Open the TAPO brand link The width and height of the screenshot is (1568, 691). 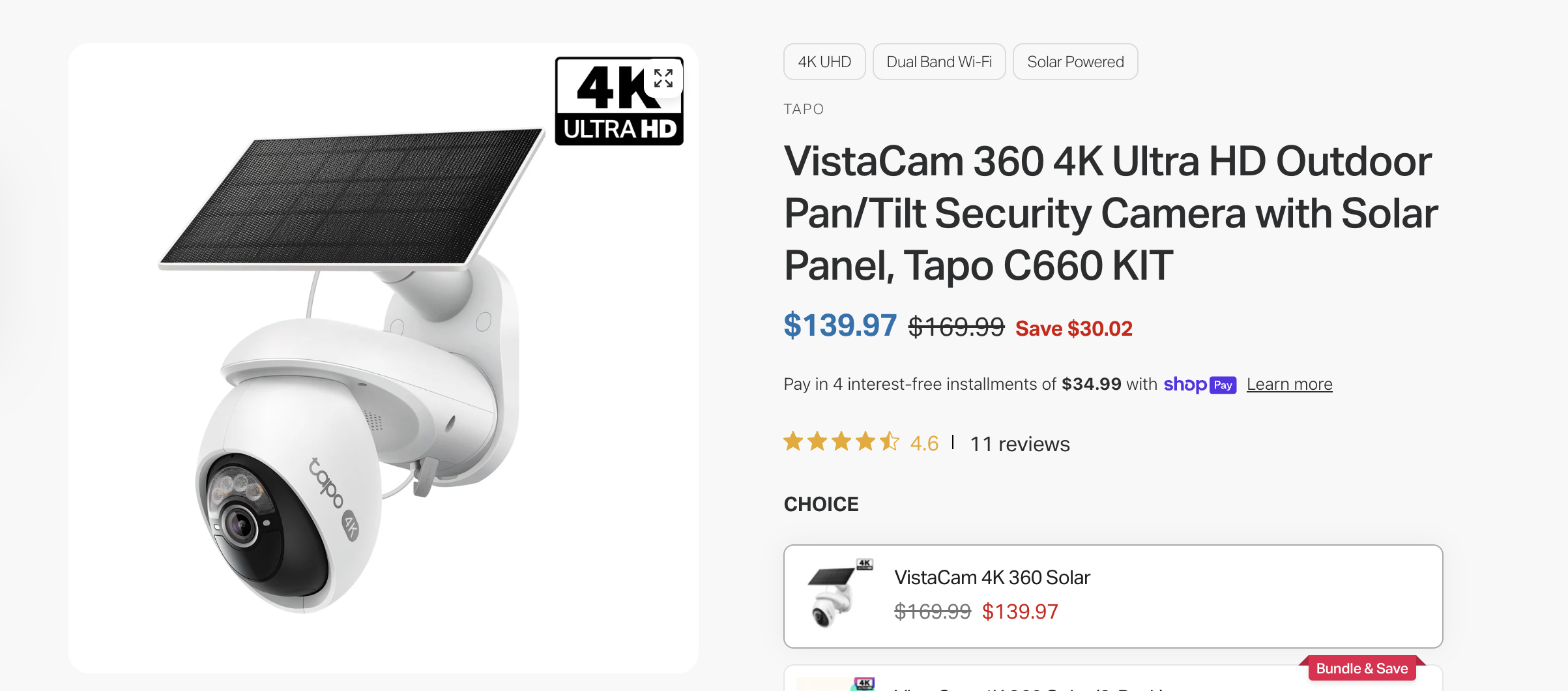[804, 109]
